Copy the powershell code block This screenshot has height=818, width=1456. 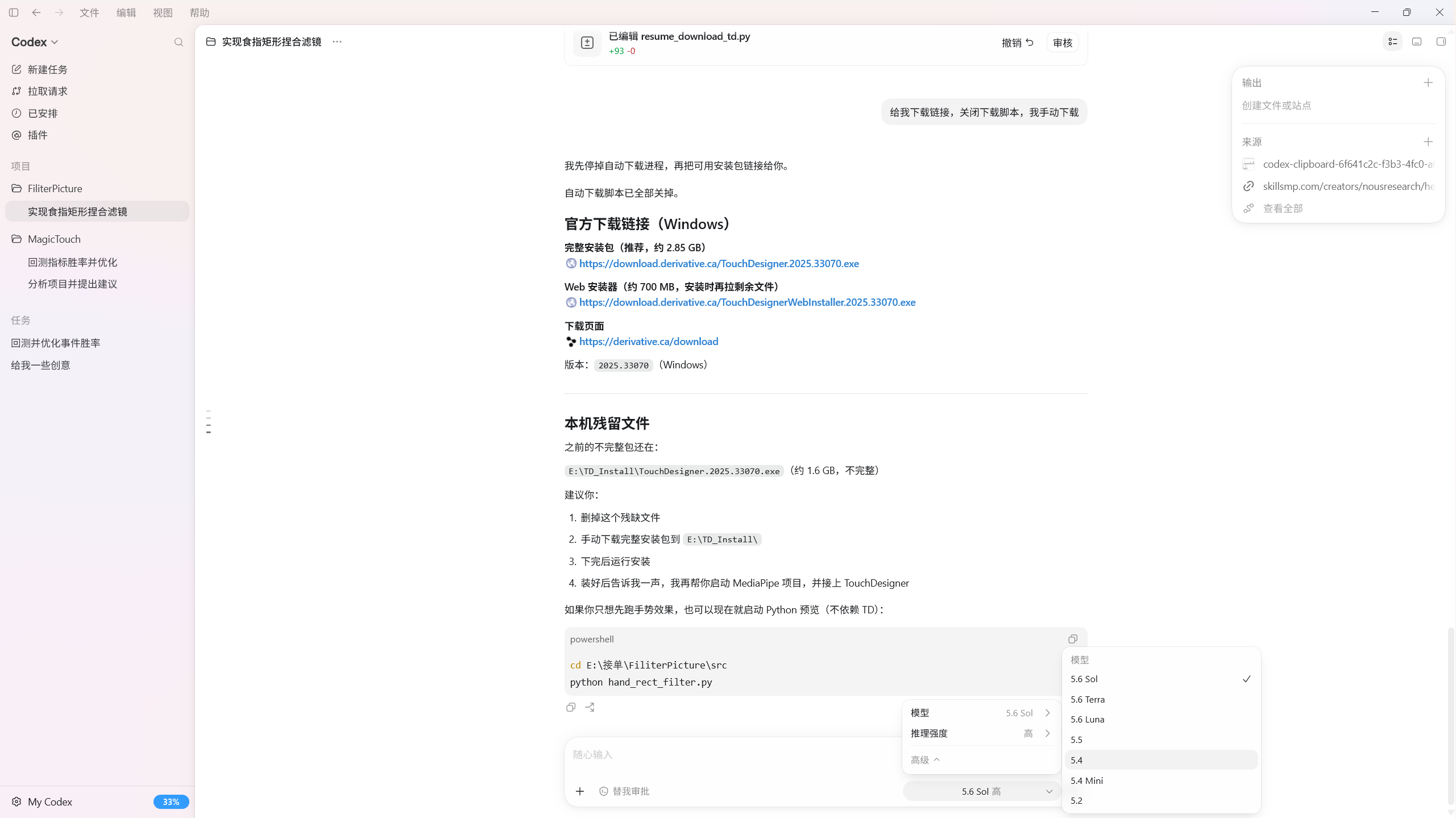pyautogui.click(x=1073, y=639)
